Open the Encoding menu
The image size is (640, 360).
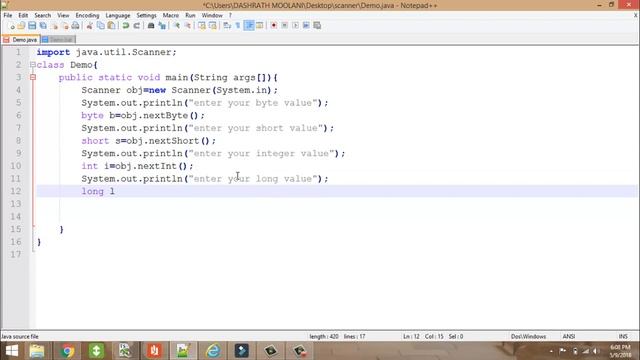[87, 15]
